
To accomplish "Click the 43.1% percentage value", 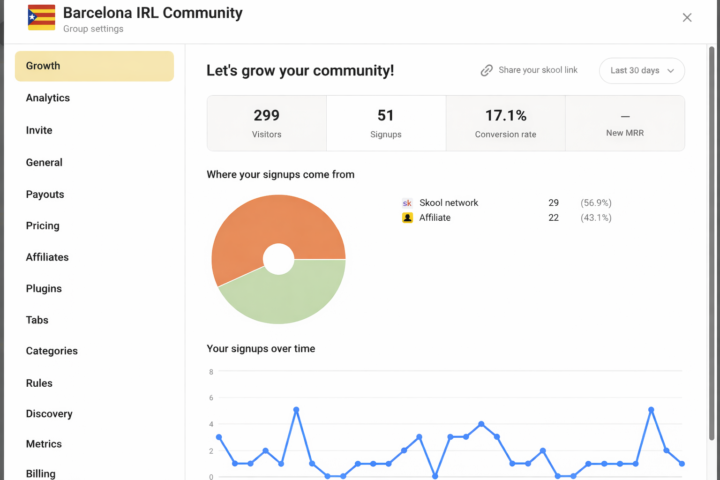I will click(x=596, y=218).
